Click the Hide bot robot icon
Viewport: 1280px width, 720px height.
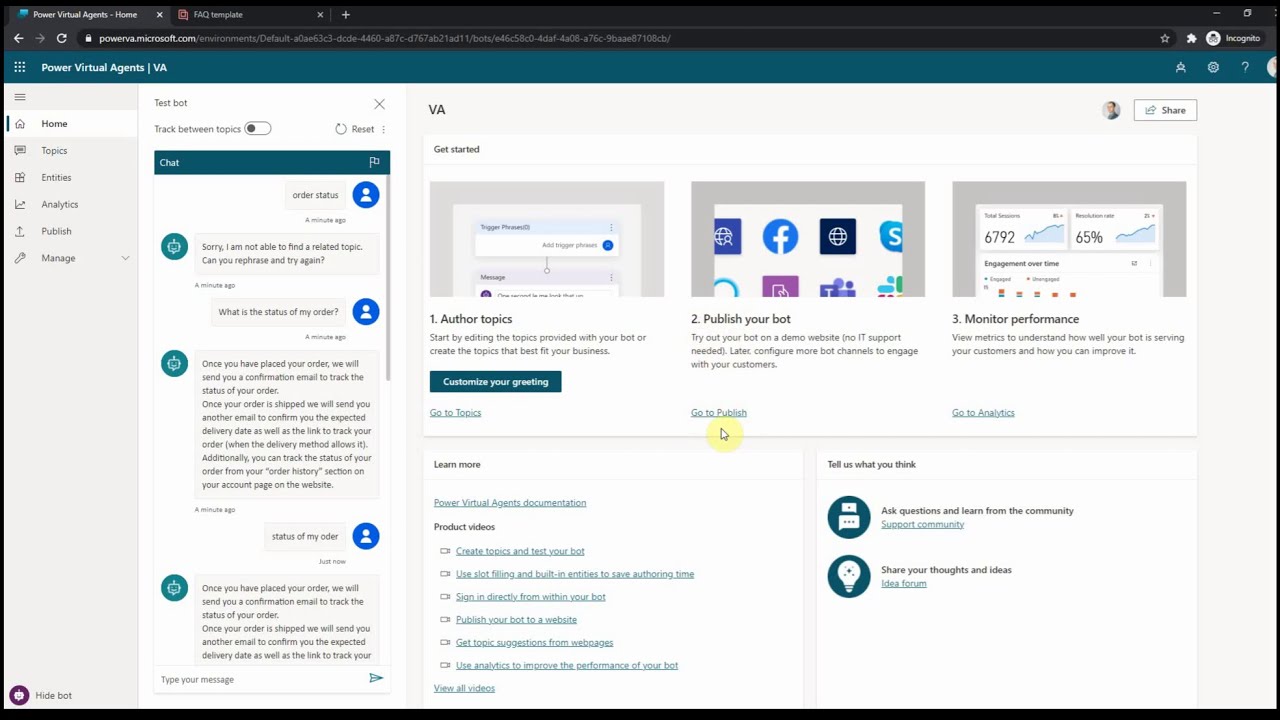(18, 695)
